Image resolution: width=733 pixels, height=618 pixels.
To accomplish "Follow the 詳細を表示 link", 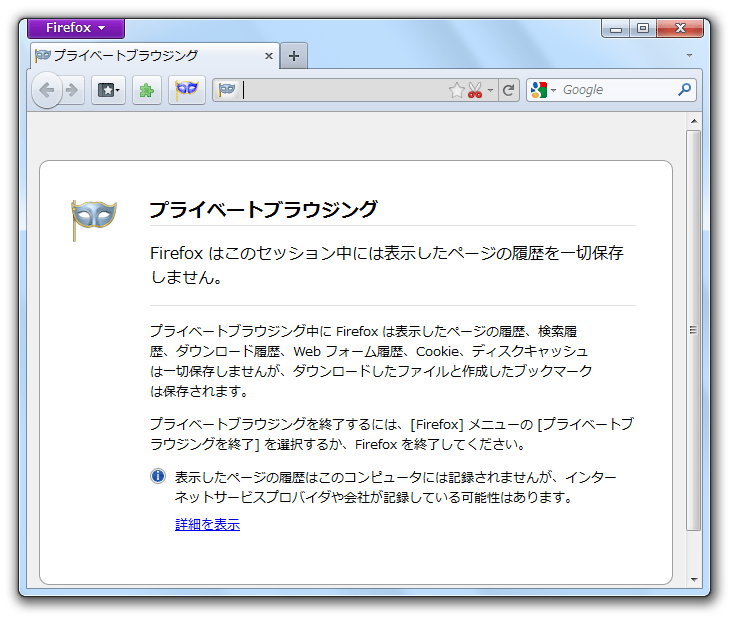I will click(208, 525).
